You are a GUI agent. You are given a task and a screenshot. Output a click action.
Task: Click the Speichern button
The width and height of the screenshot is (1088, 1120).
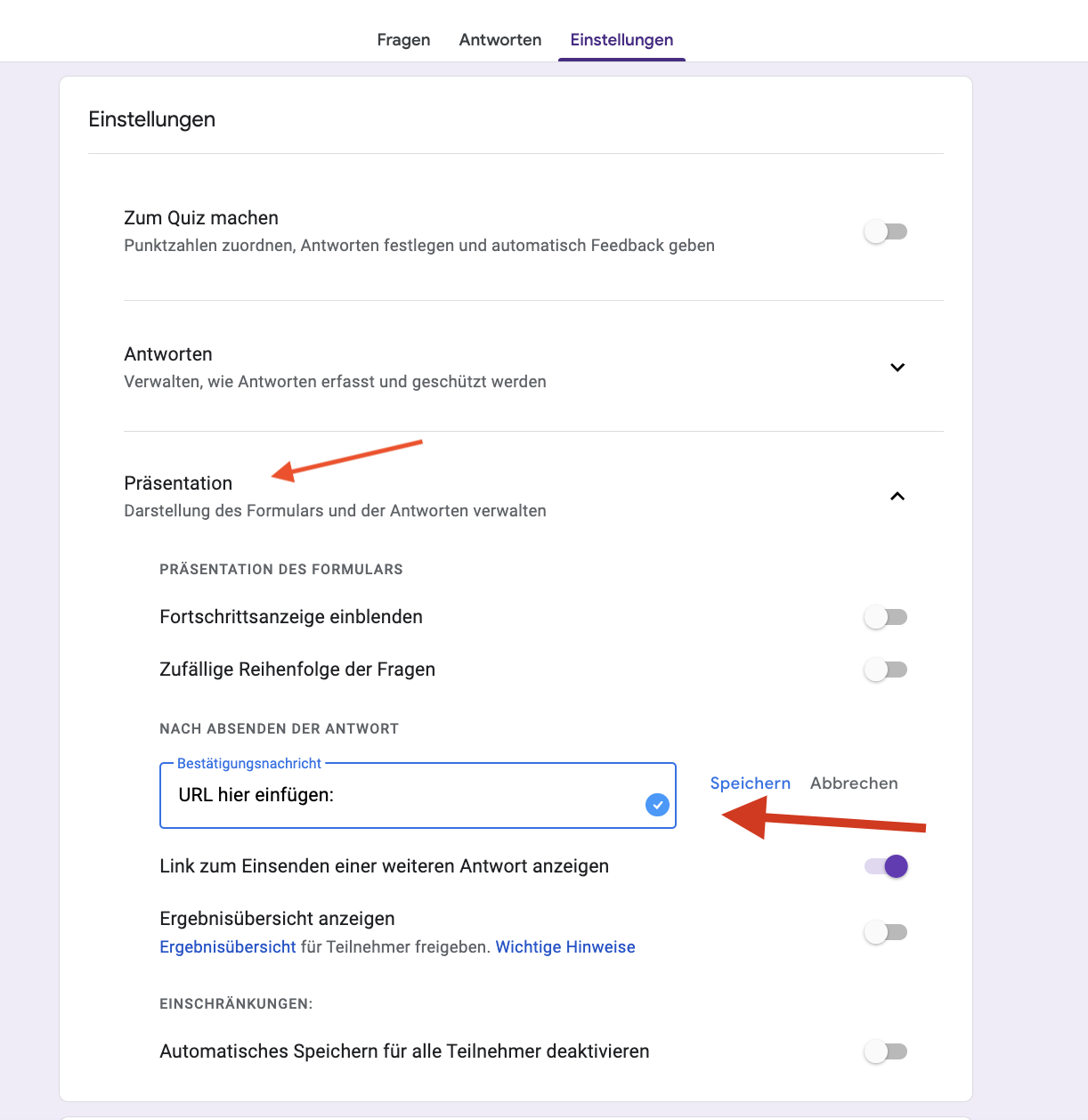point(751,783)
